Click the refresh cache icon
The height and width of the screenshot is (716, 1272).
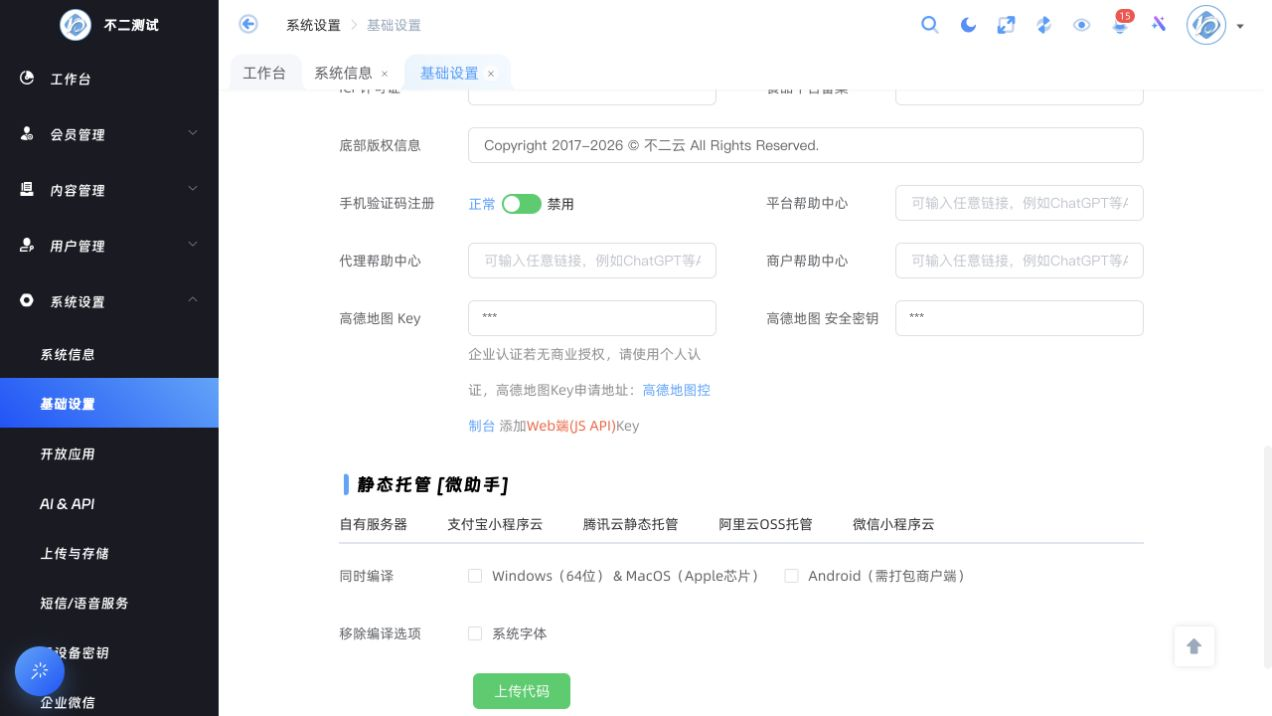coord(1044,25)
